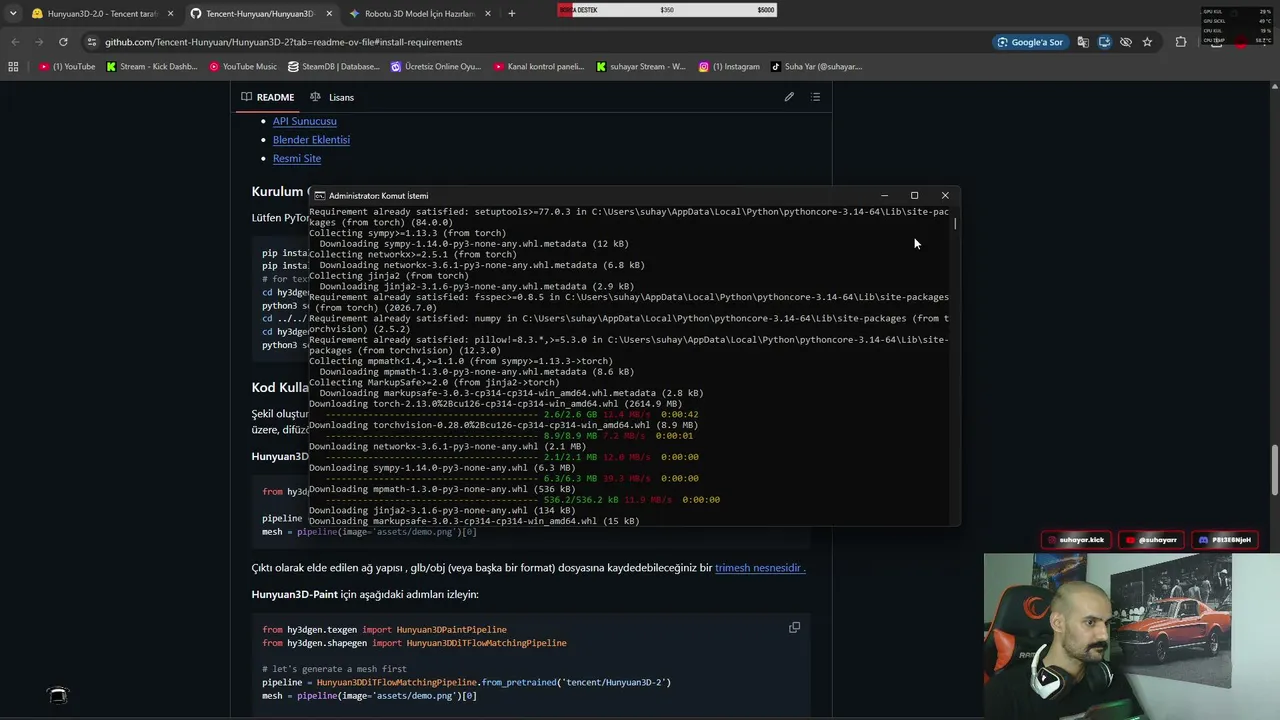Open the trimesh nesnesidir link
Image resolution: width=1280 pixels, height=720 pixels.
[760, 568]
